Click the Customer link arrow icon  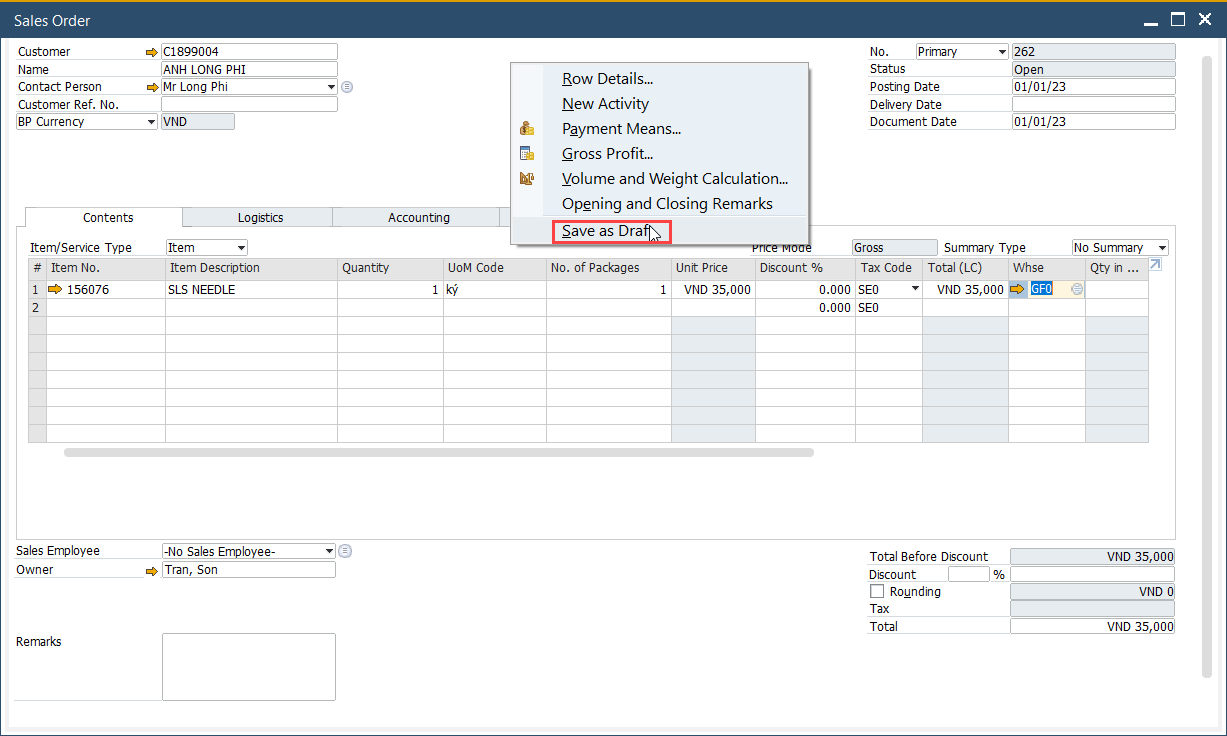(x=152, y=52)
